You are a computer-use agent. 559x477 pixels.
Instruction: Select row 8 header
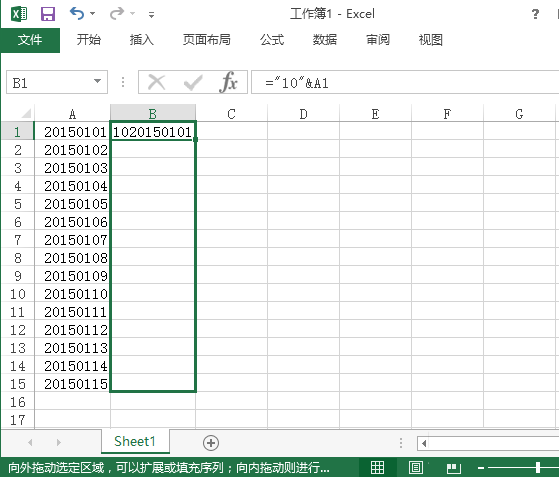(x=17, y=258)
